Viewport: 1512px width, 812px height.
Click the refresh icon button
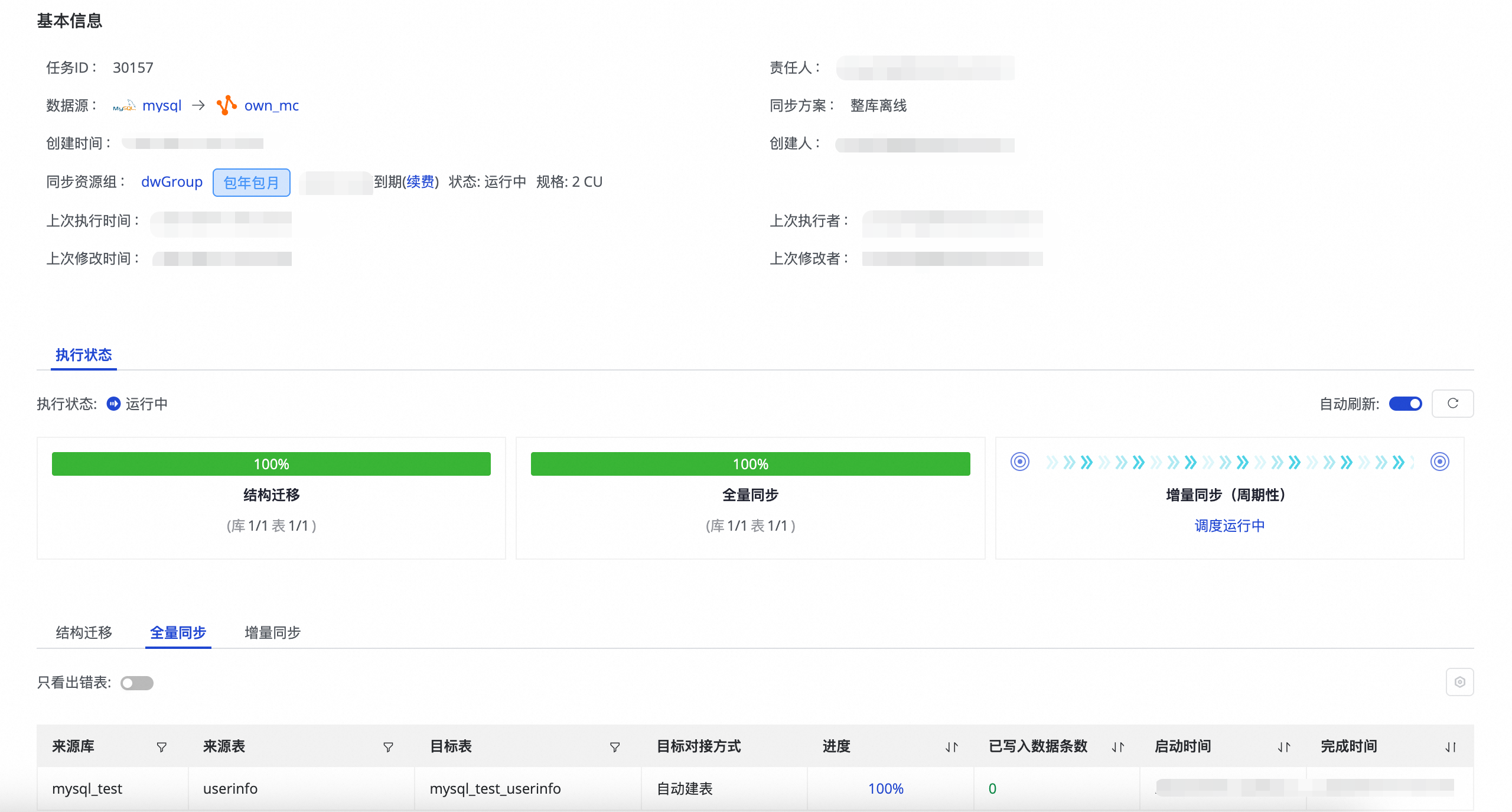(x=1452, y=404)
